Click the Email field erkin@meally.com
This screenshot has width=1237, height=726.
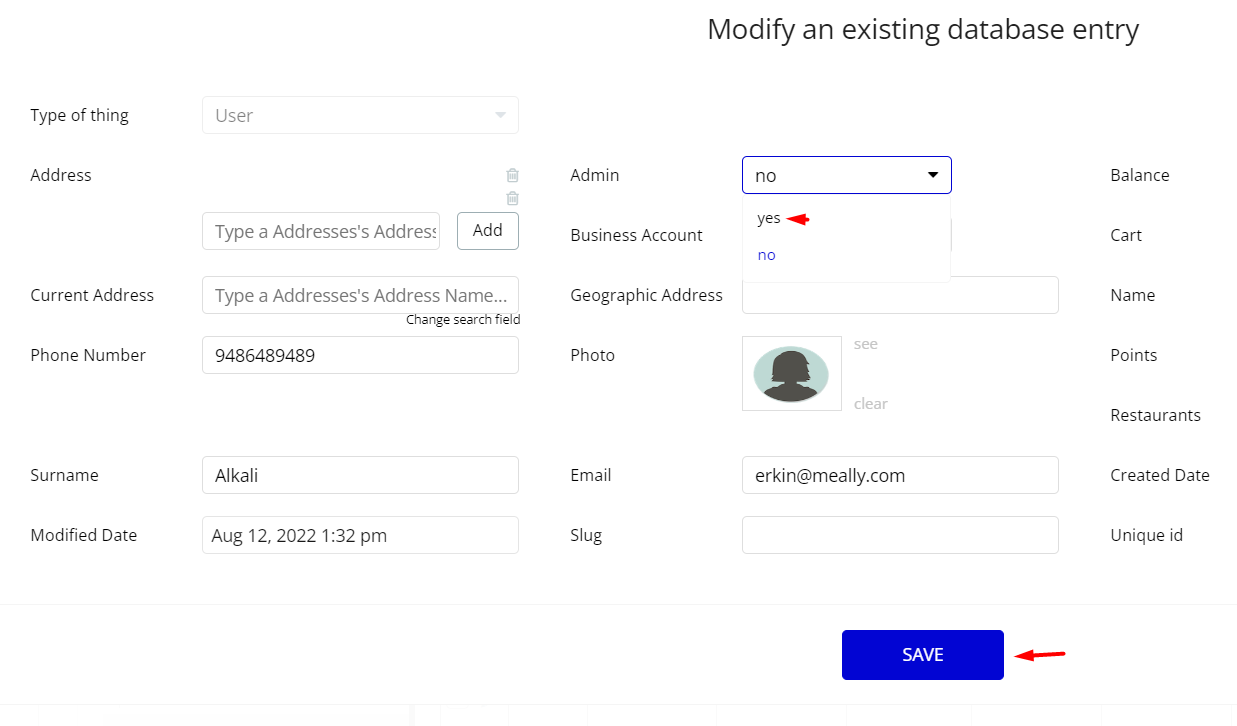900,475
